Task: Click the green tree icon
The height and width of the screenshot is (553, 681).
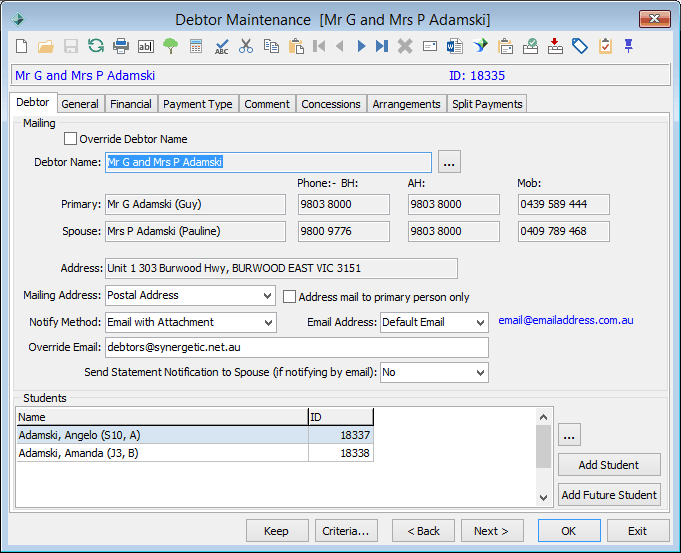Action: coord(170,46)
